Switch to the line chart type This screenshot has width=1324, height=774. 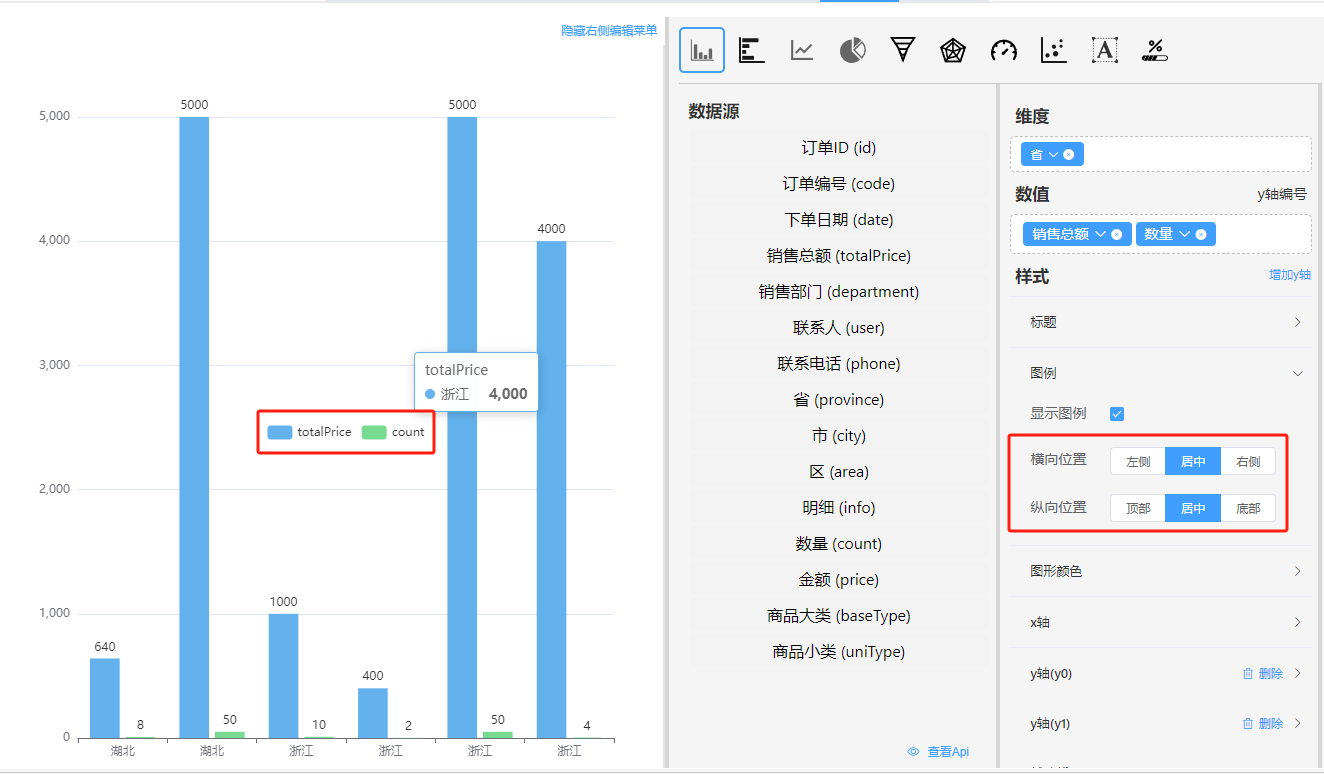pyautogui.click(x=802, y=50)
